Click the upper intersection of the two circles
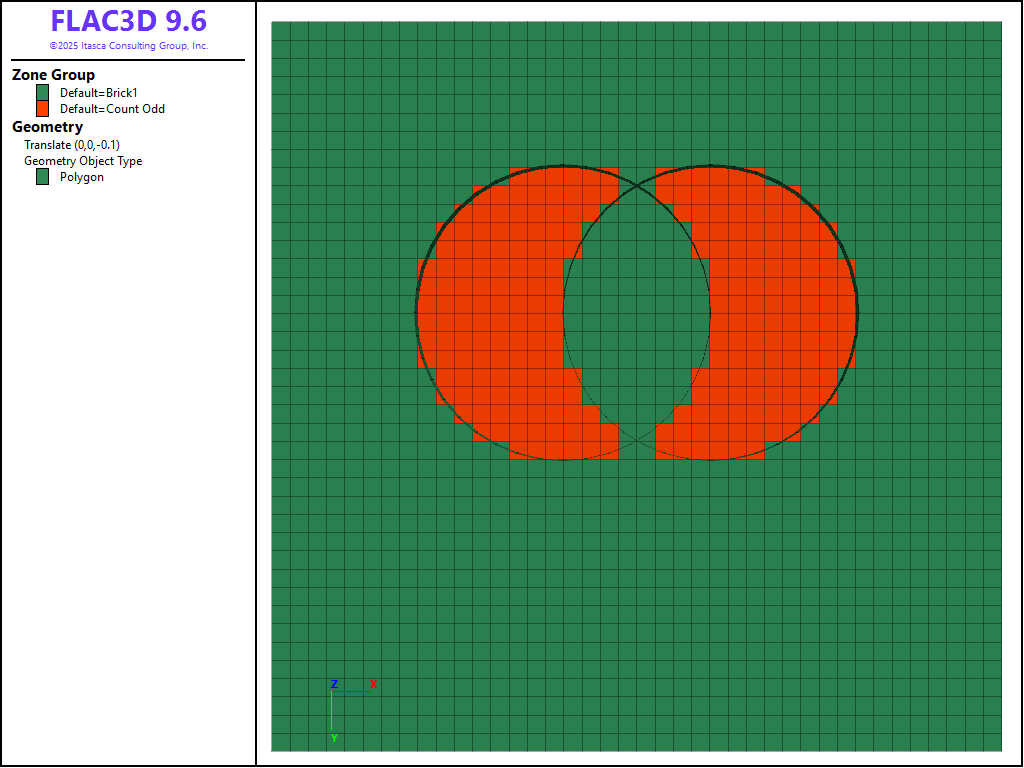 [637, 185]
